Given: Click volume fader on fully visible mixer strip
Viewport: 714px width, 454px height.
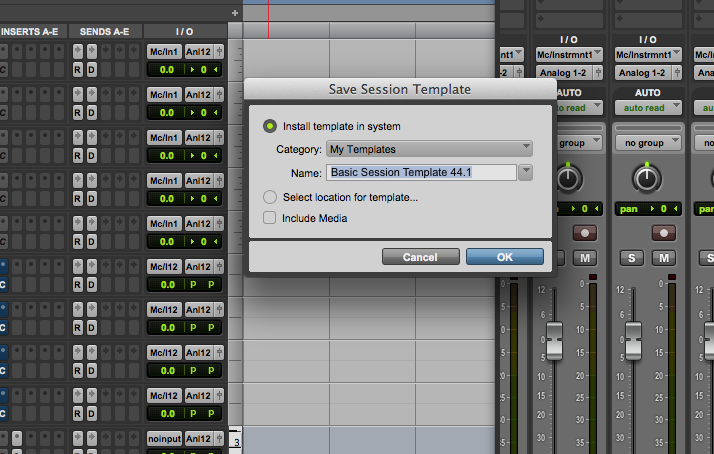Looking at the screenshot, I should pyautogui.click(x=633, y=340).
